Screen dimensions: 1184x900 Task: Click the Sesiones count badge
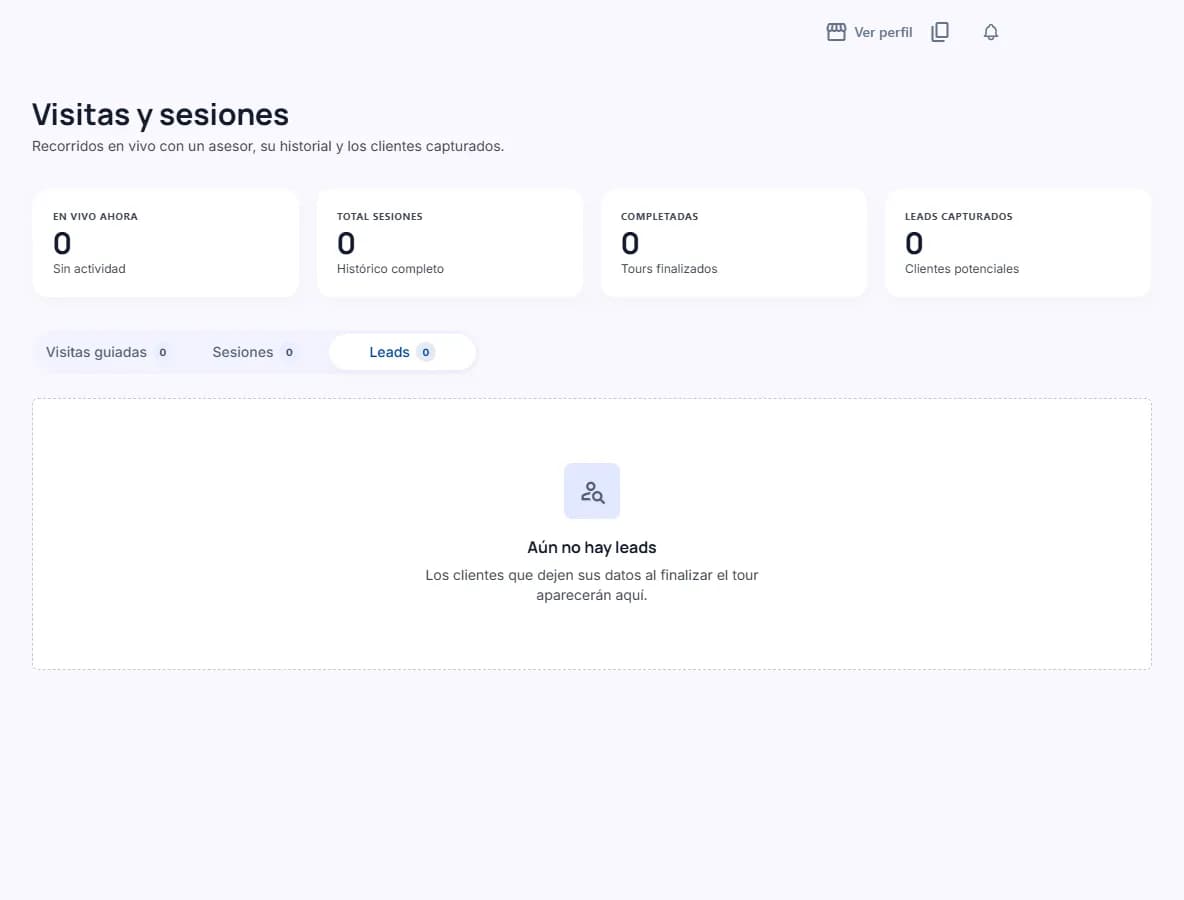pyautogui.click(x=288, y=353)
